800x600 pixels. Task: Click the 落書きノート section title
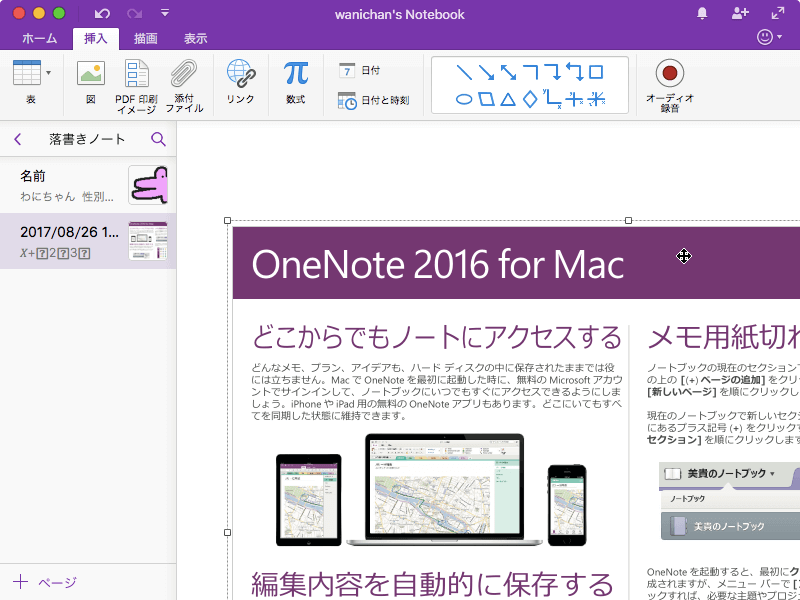click(x=87, y=139)
